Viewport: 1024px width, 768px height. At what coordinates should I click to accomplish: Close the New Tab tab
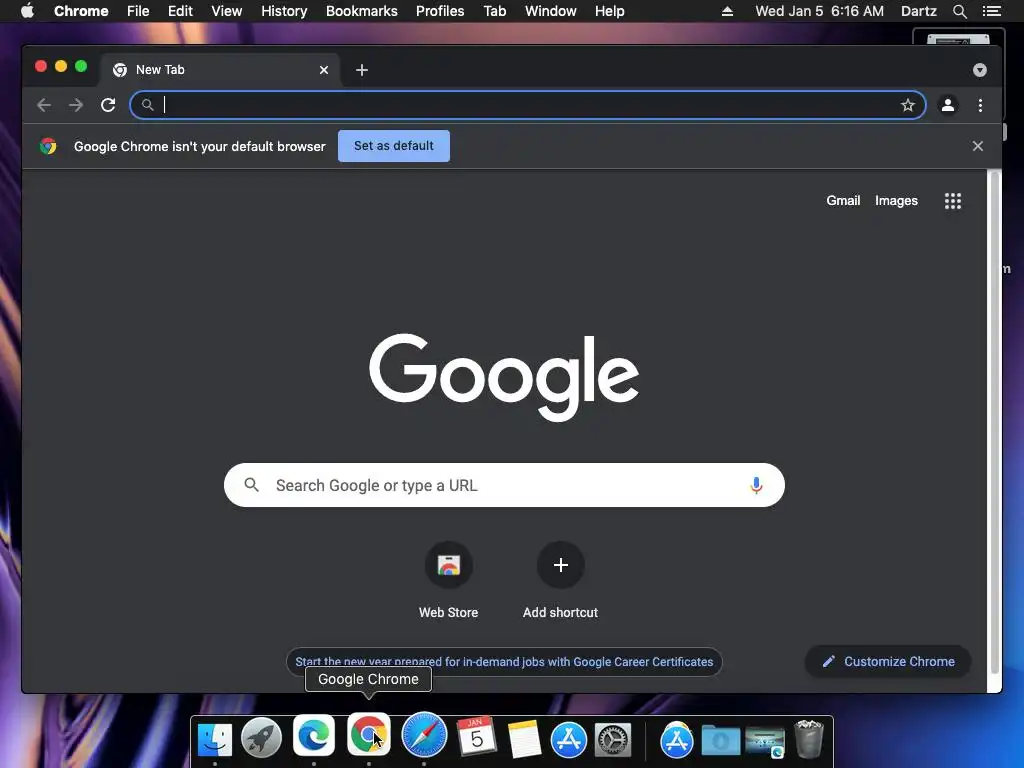[324, 70]
